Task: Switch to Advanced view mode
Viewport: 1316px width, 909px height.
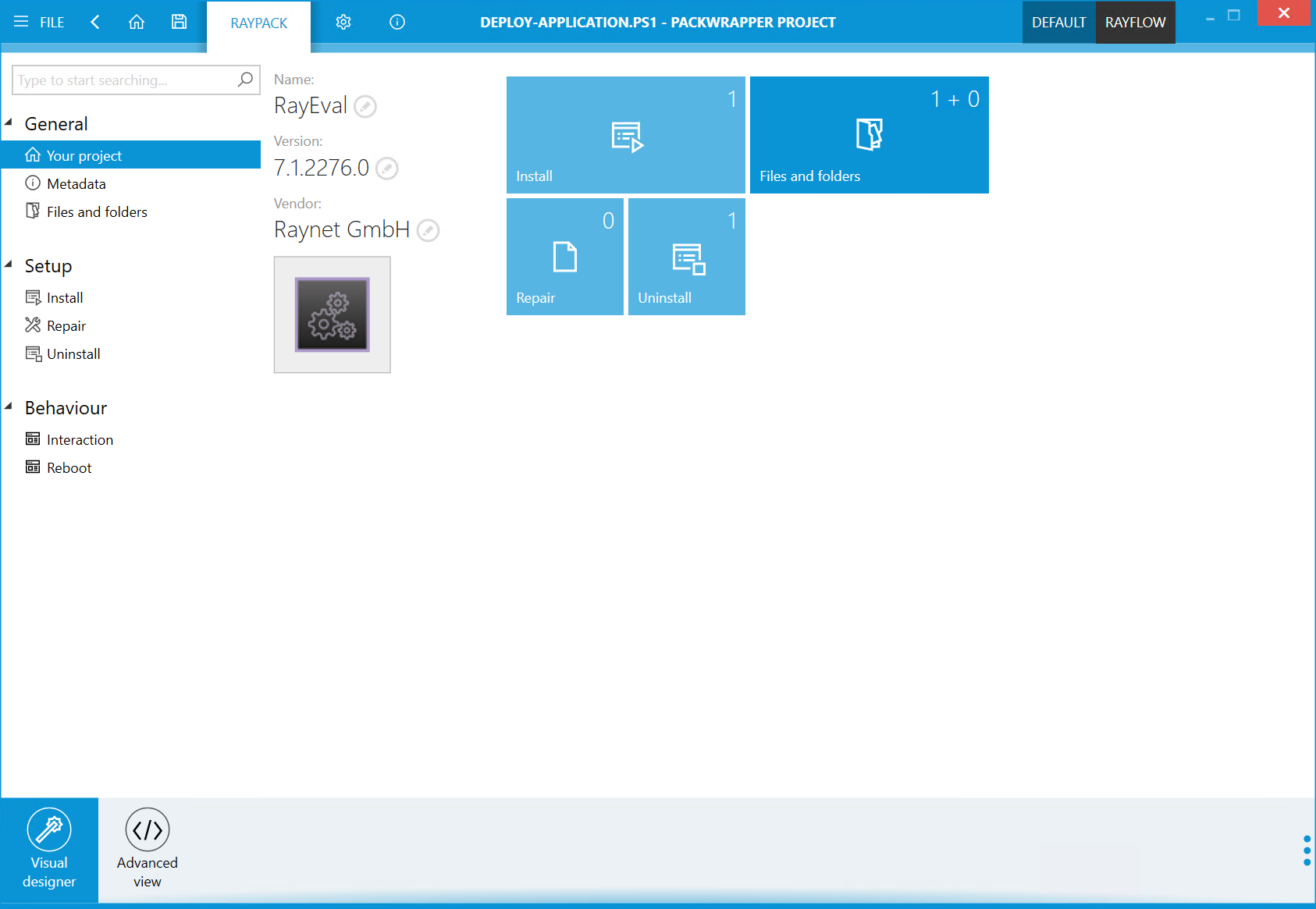Action: pos(148,848)
